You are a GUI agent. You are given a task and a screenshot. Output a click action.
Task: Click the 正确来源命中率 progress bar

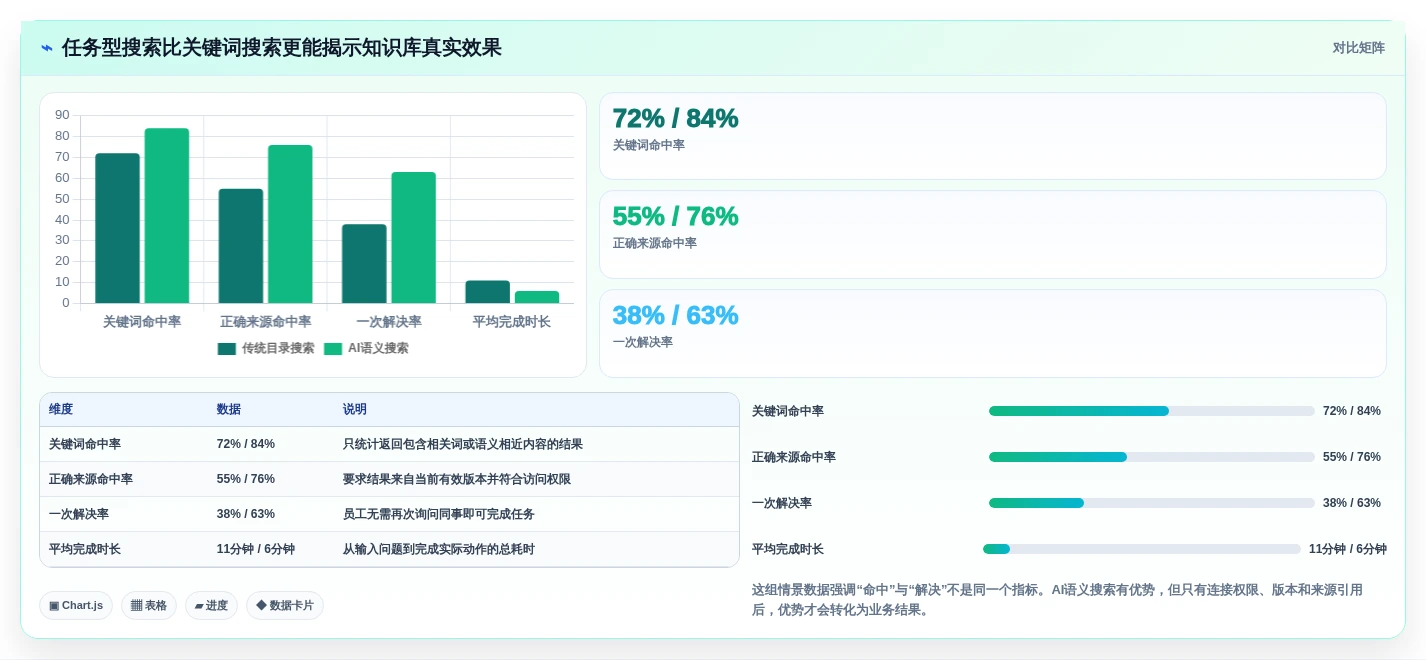point(1152,457)
